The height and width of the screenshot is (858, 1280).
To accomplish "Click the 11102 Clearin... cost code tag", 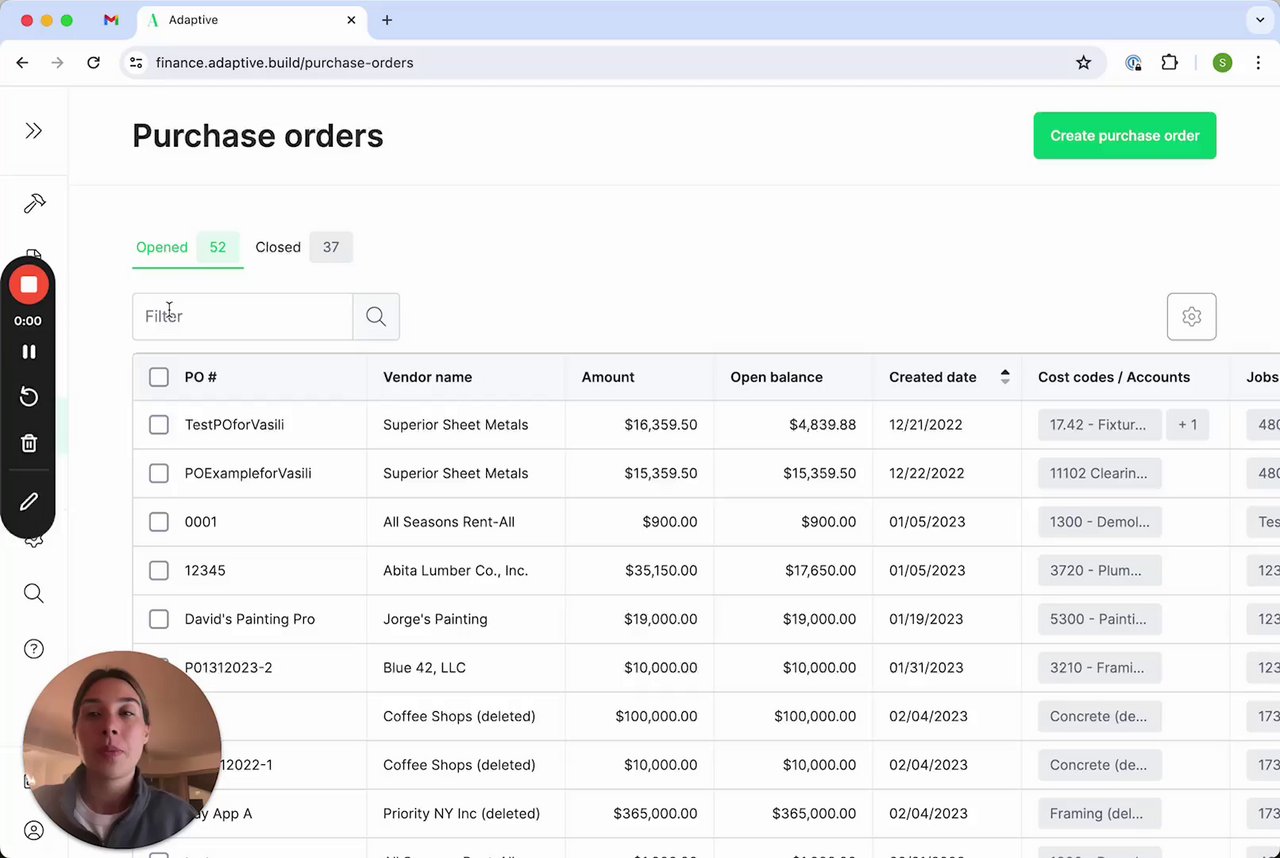I will pyautogui.click(x=1099, y=473).
